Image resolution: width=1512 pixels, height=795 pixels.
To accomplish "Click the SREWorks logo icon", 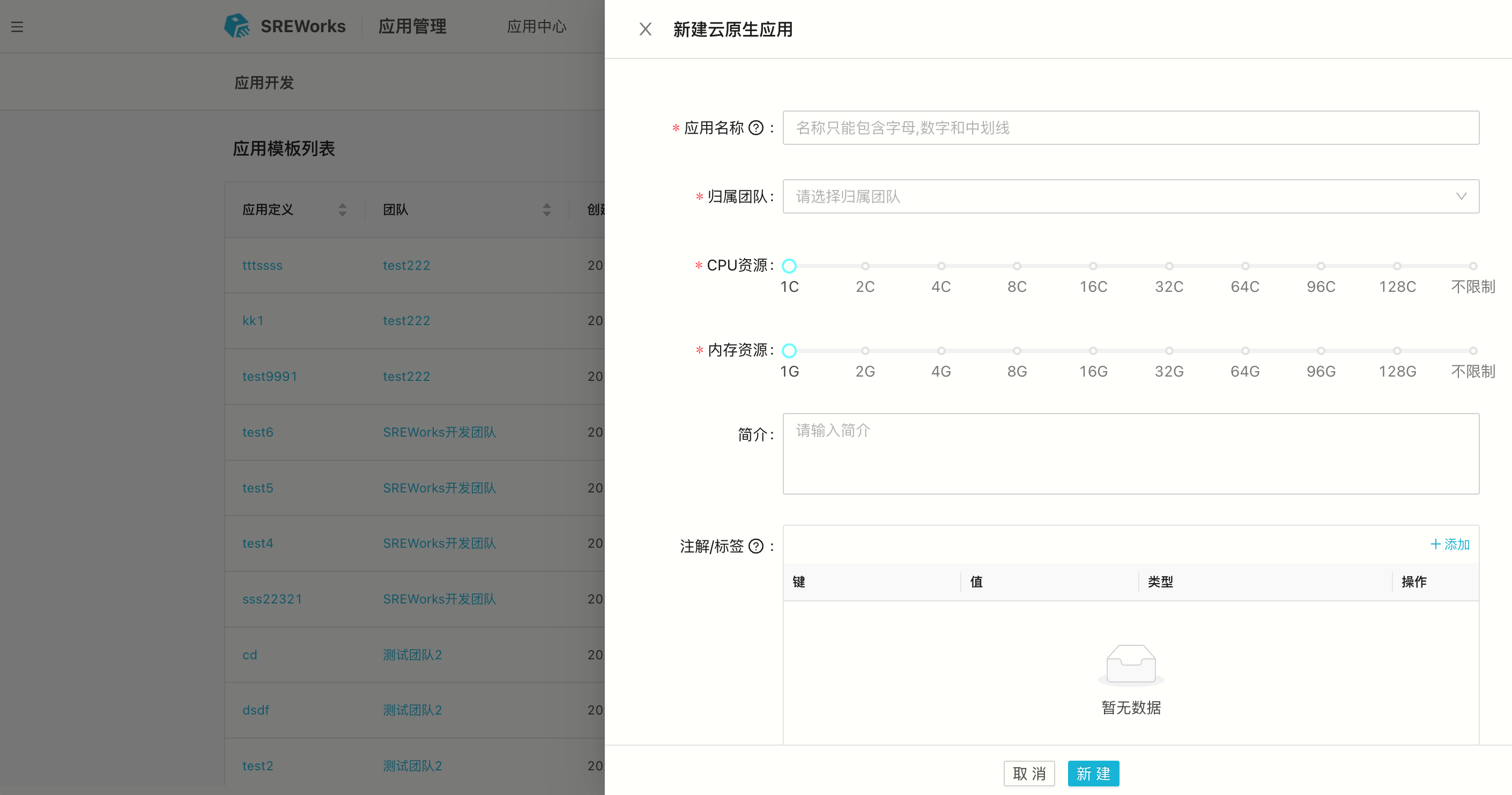I will pos(237,26).
